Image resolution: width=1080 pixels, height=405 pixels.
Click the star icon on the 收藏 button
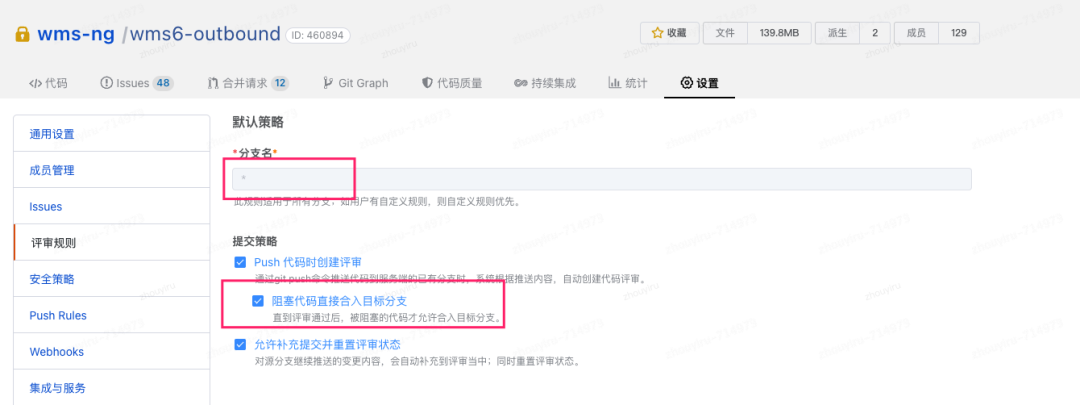point(658,32)
